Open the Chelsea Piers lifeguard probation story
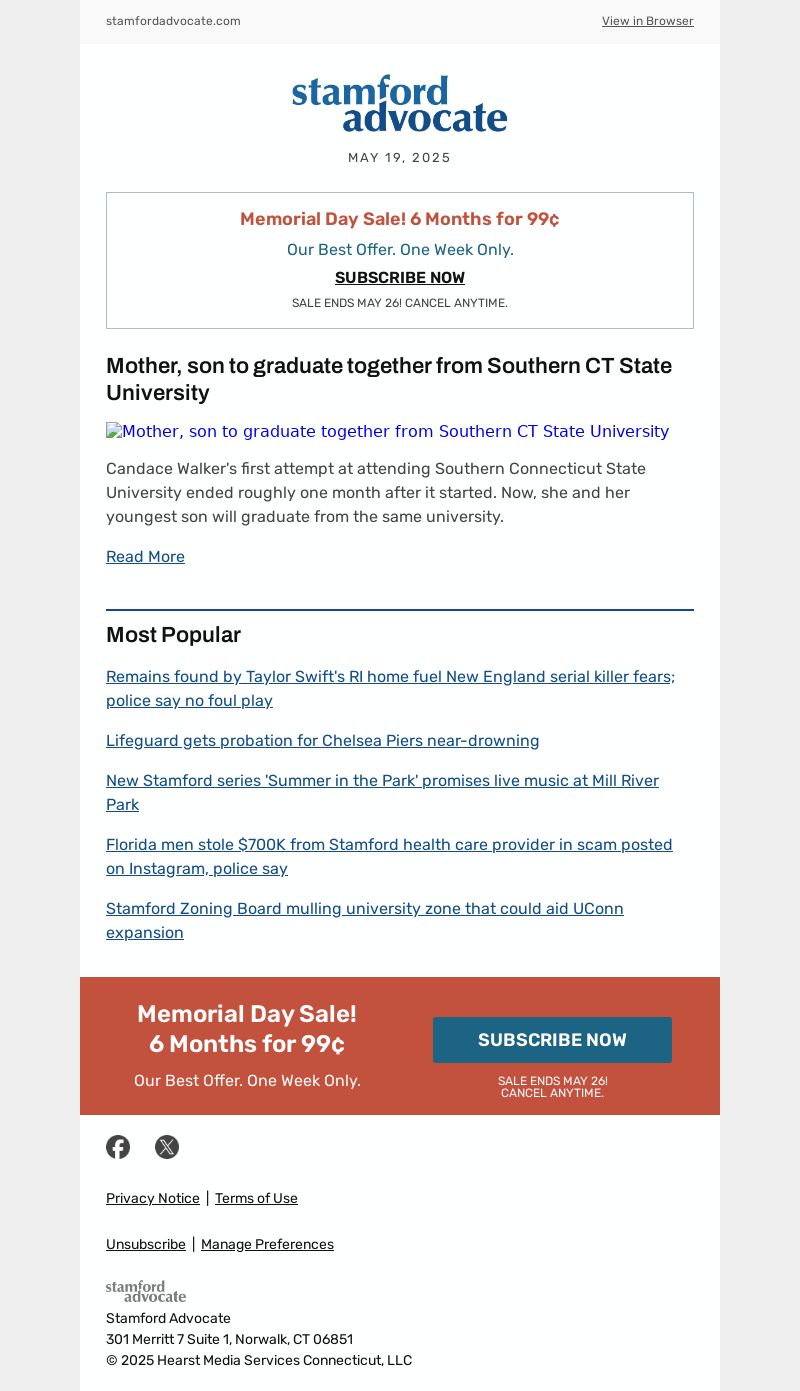800x1391 pixels. point(322,741)
